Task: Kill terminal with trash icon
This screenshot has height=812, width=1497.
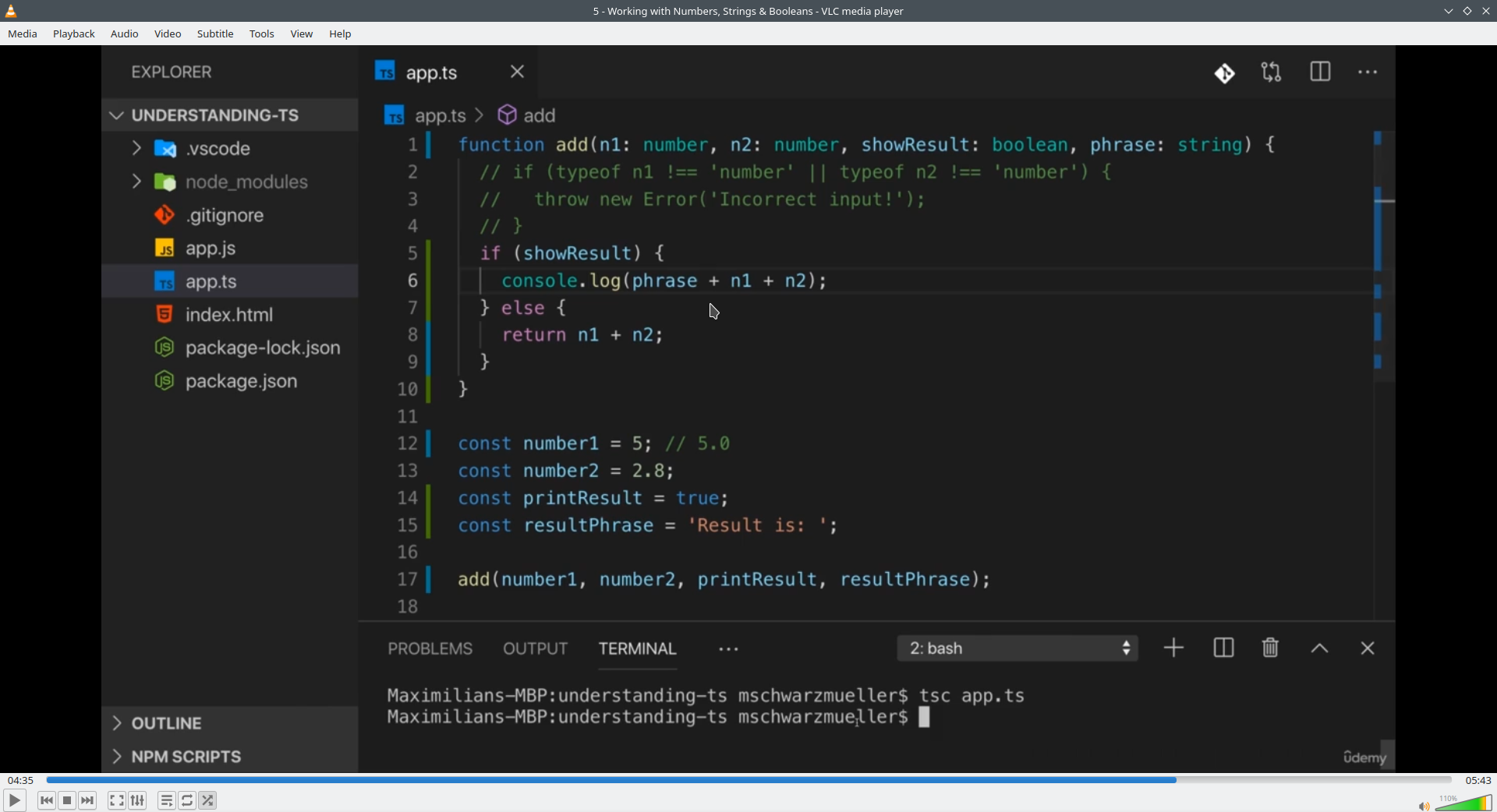Action: [1271, 648]
